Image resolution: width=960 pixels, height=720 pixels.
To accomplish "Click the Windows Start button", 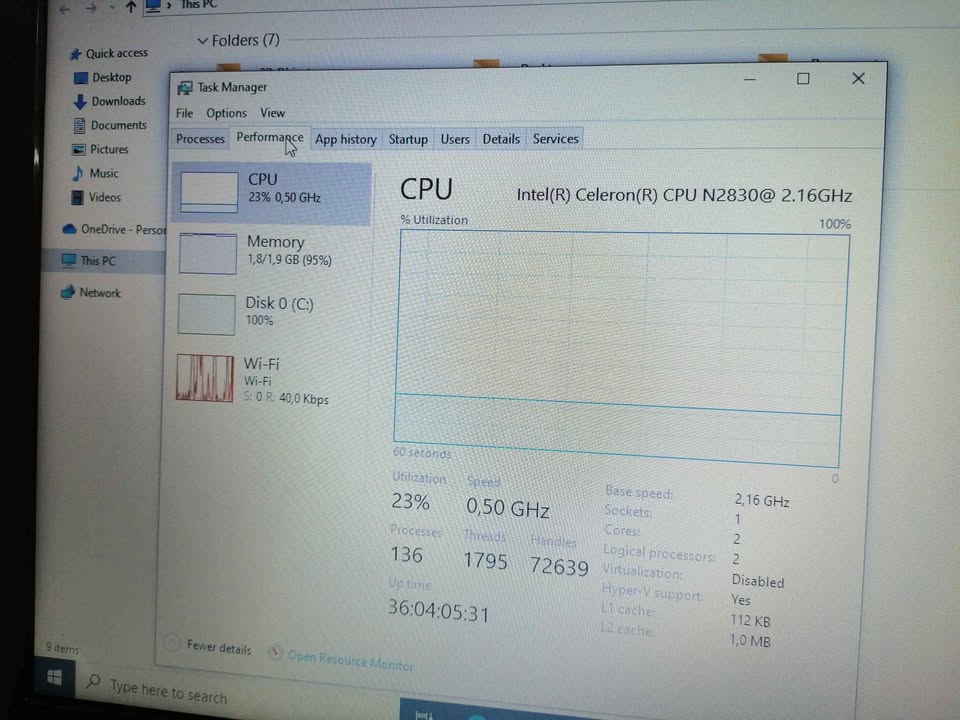I will click(54, 679).
